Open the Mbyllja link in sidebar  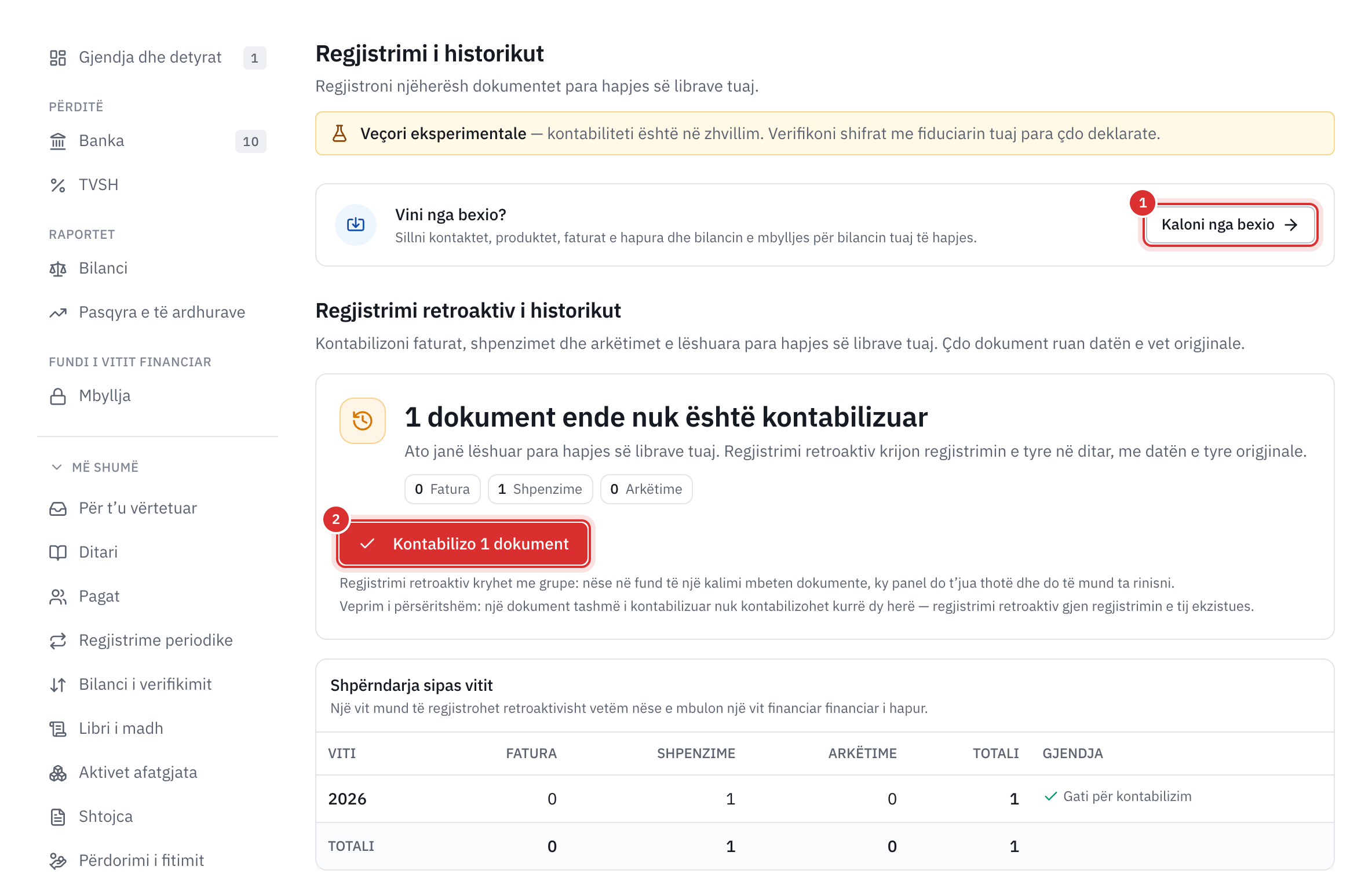click(x=158, y=396)
